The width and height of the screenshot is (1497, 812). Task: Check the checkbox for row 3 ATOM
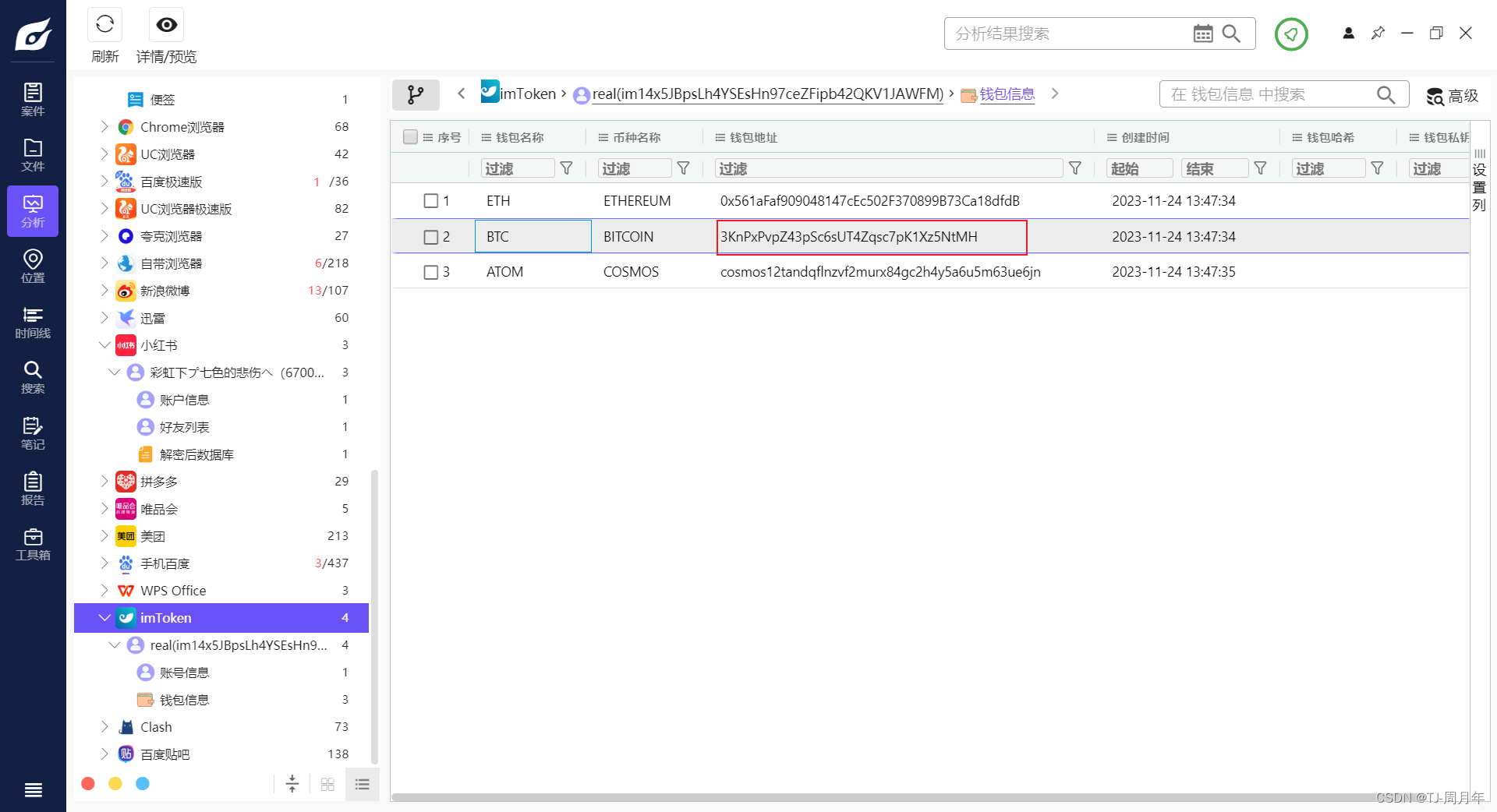[x=430, y=272]
